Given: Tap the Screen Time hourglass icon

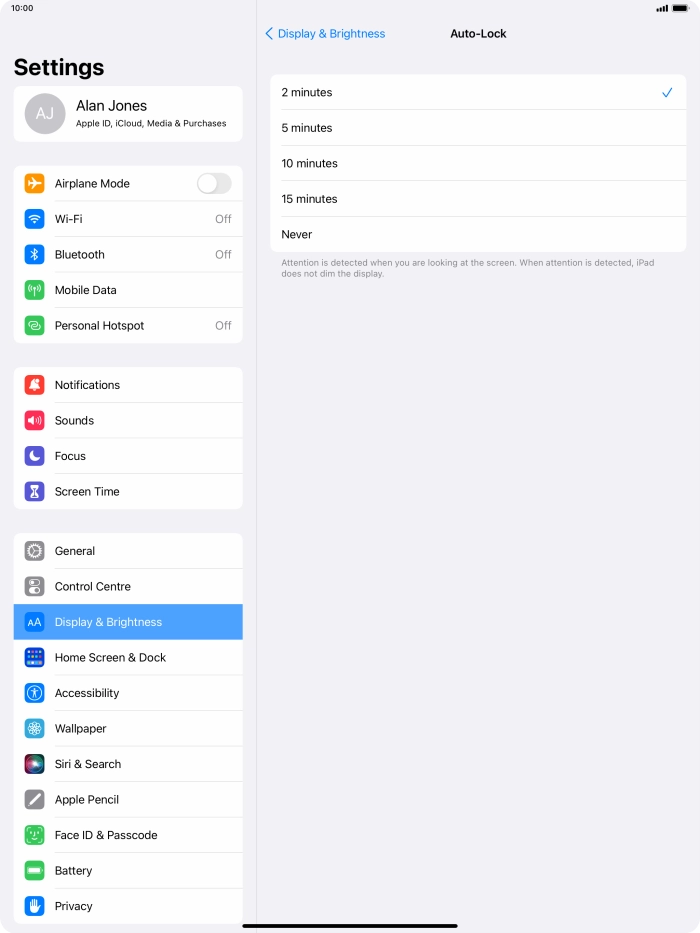Looking at the screenshot, I should tap(35, 491).
